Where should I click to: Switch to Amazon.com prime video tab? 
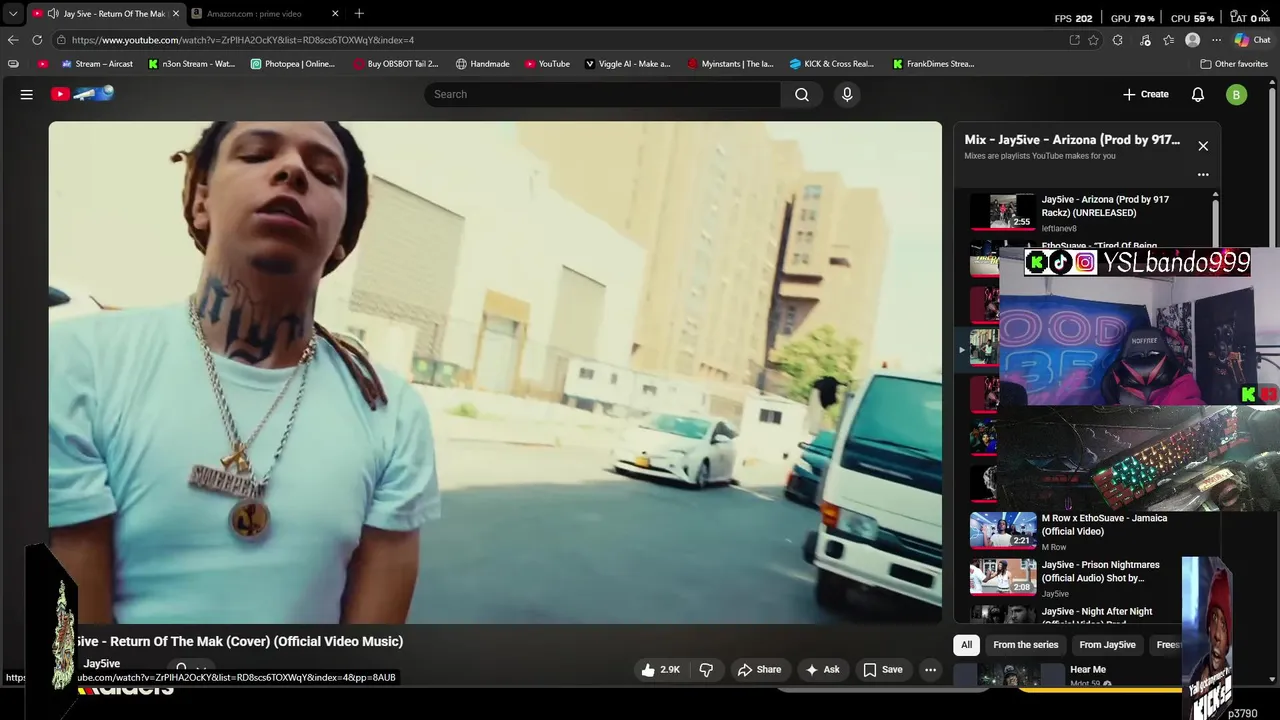[264, 14]
